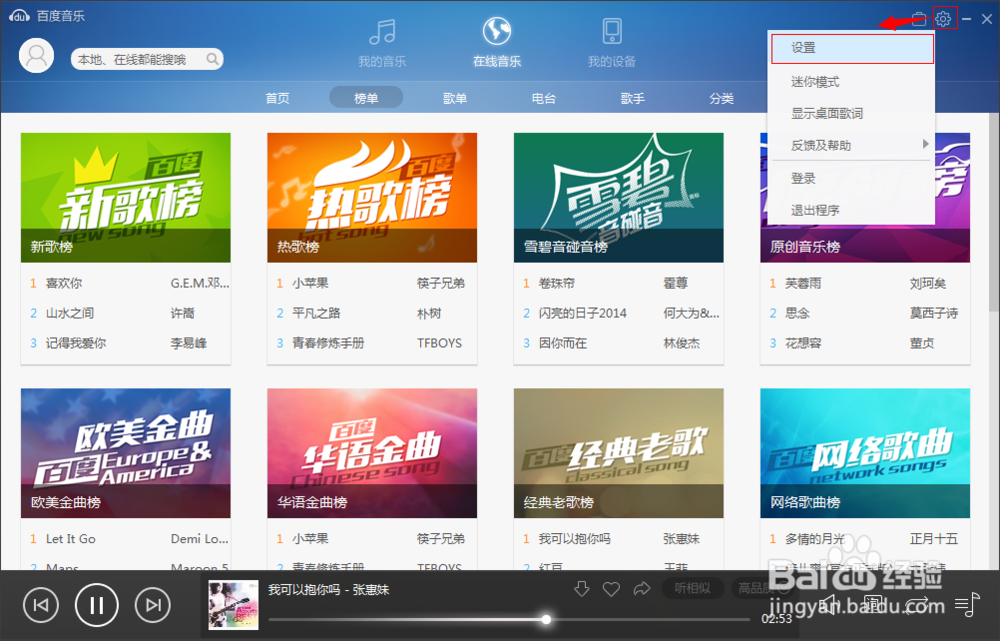The height and width of the screenshot is (641, 1000).
Task: Open the 在线音乐 globe tab
Action: tap(497, 43)
